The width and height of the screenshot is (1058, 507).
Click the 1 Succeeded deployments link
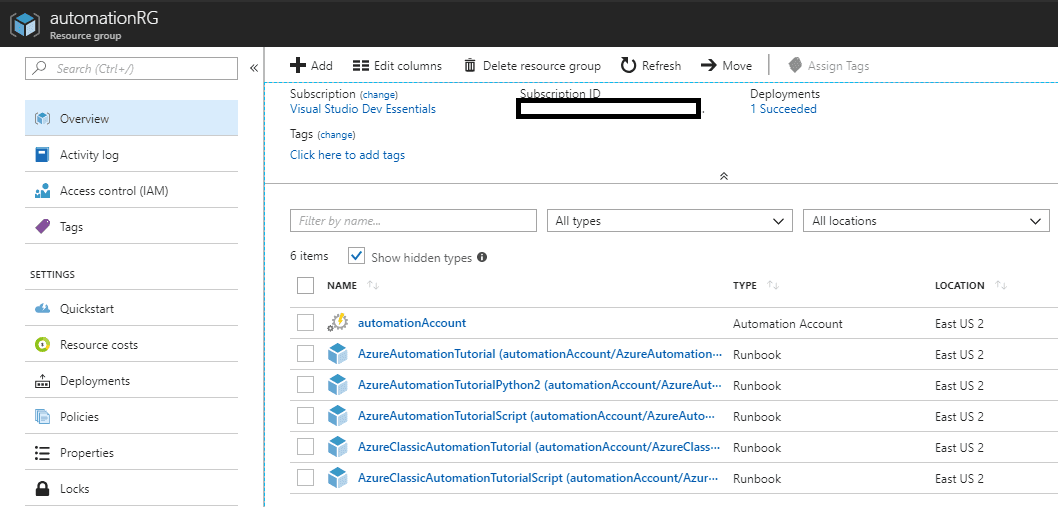coord(783,109)
